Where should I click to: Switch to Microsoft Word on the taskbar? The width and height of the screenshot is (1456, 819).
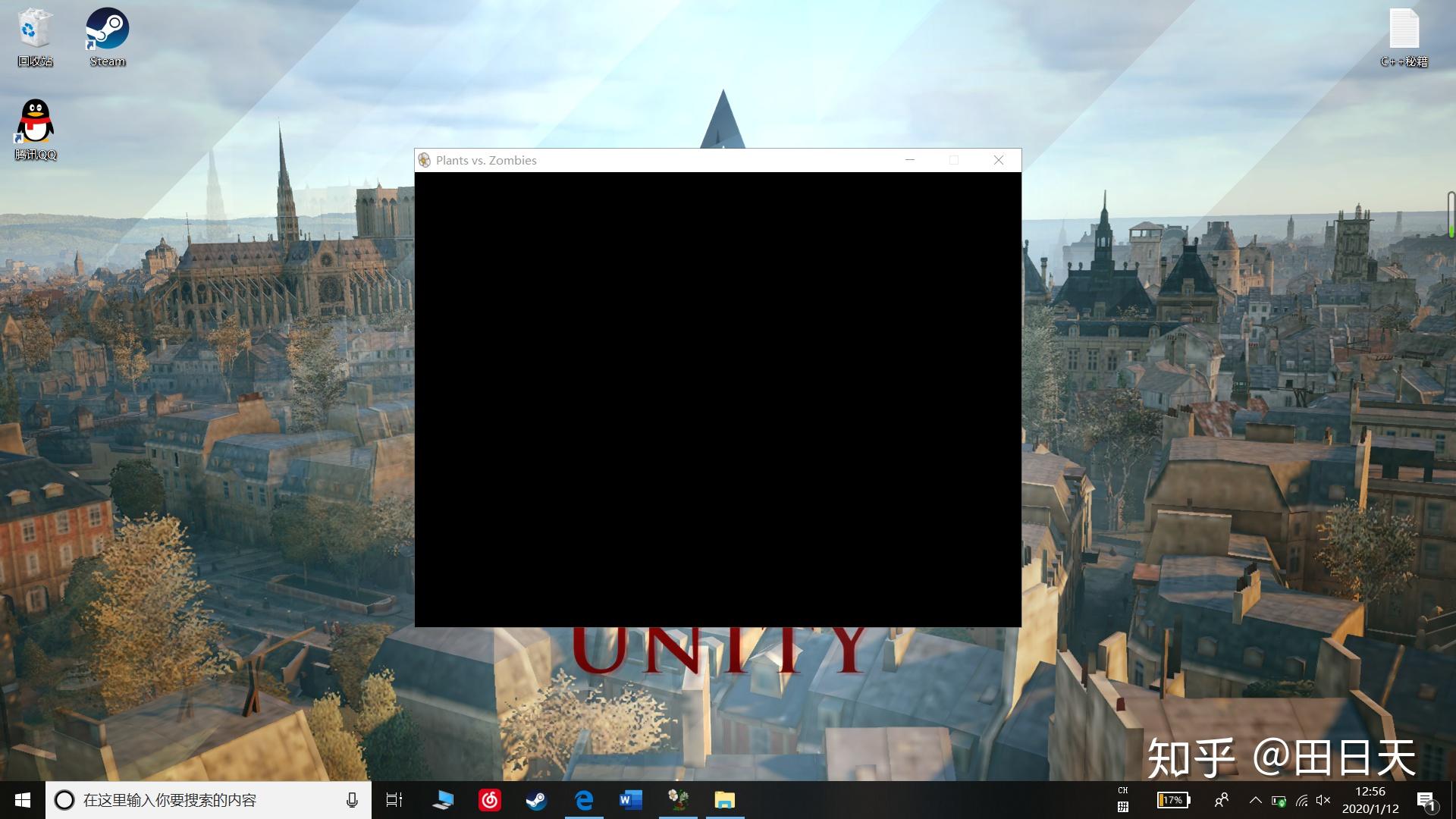[x=631, y=800]
